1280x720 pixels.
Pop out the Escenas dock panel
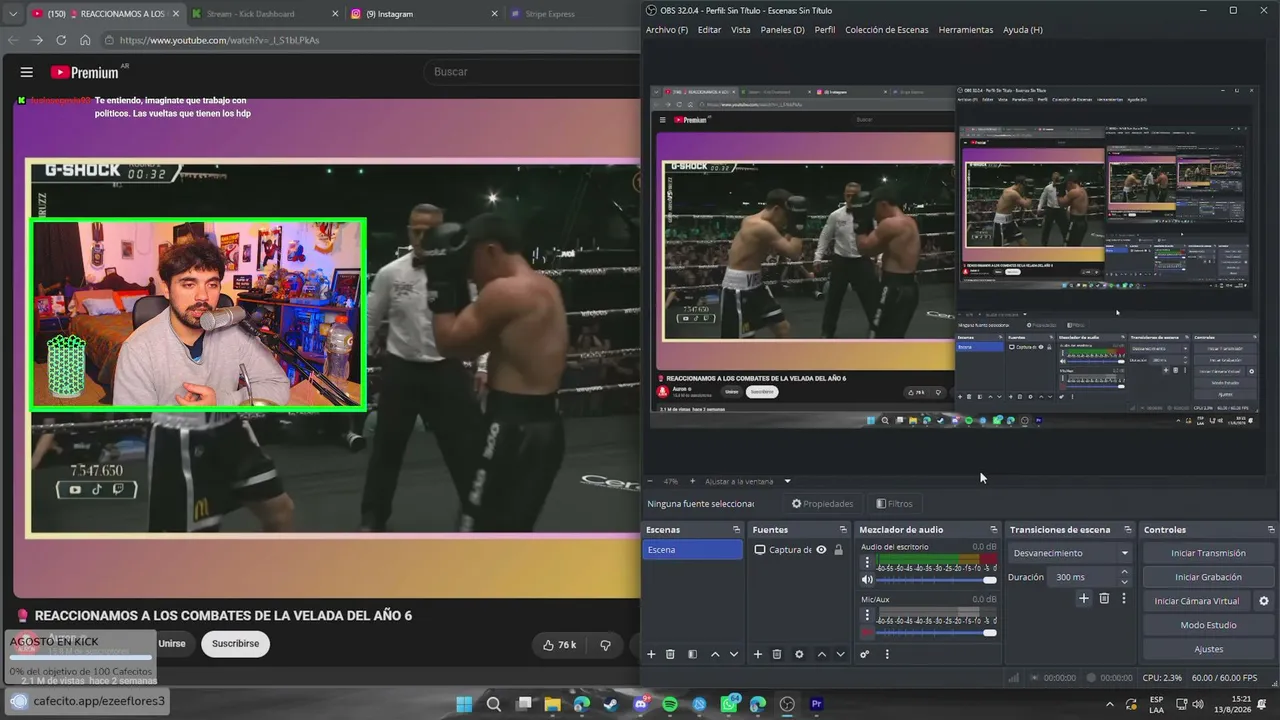736,530
